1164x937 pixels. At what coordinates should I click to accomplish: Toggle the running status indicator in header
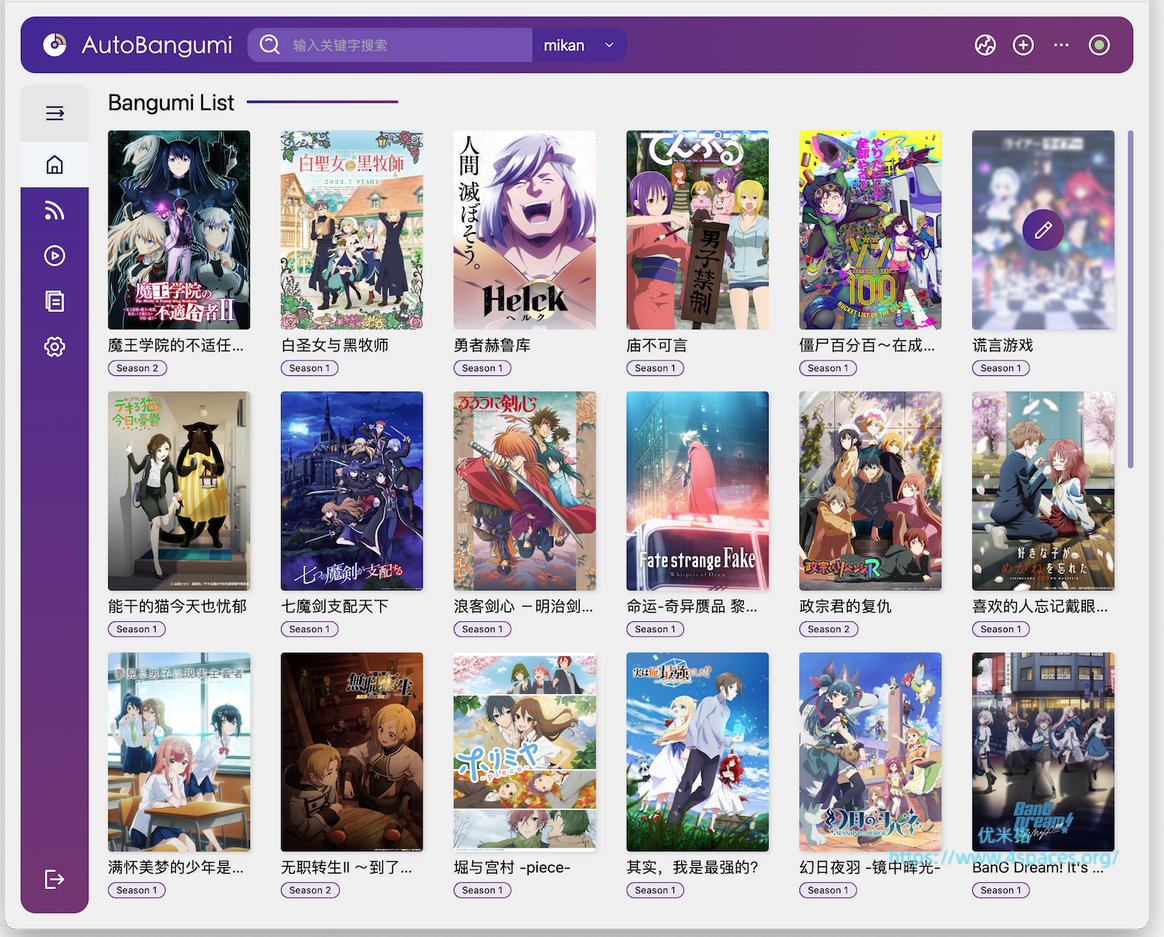(1099, 45)
